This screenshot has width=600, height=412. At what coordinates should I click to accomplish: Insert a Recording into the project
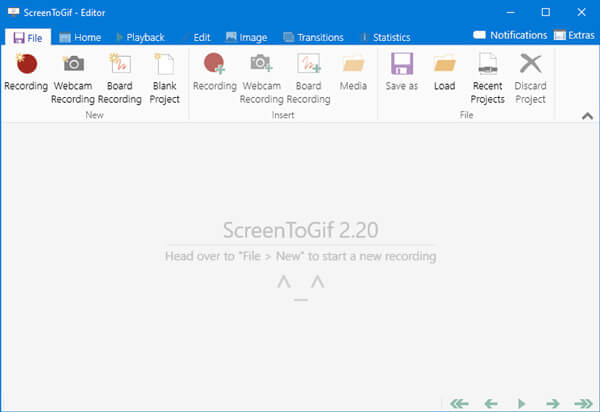point(215,73)
